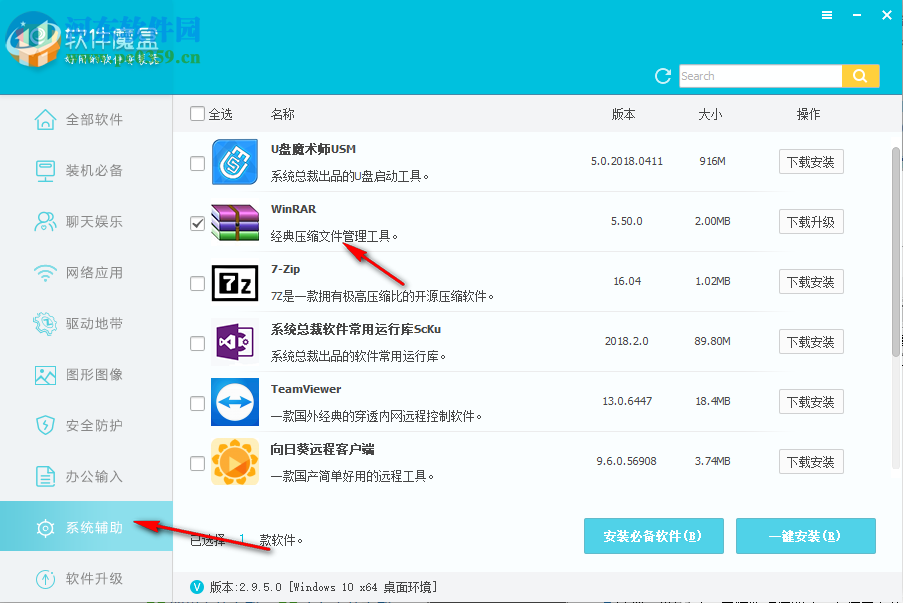Toggle the 全选 select-all checkbox

[198, 114]
